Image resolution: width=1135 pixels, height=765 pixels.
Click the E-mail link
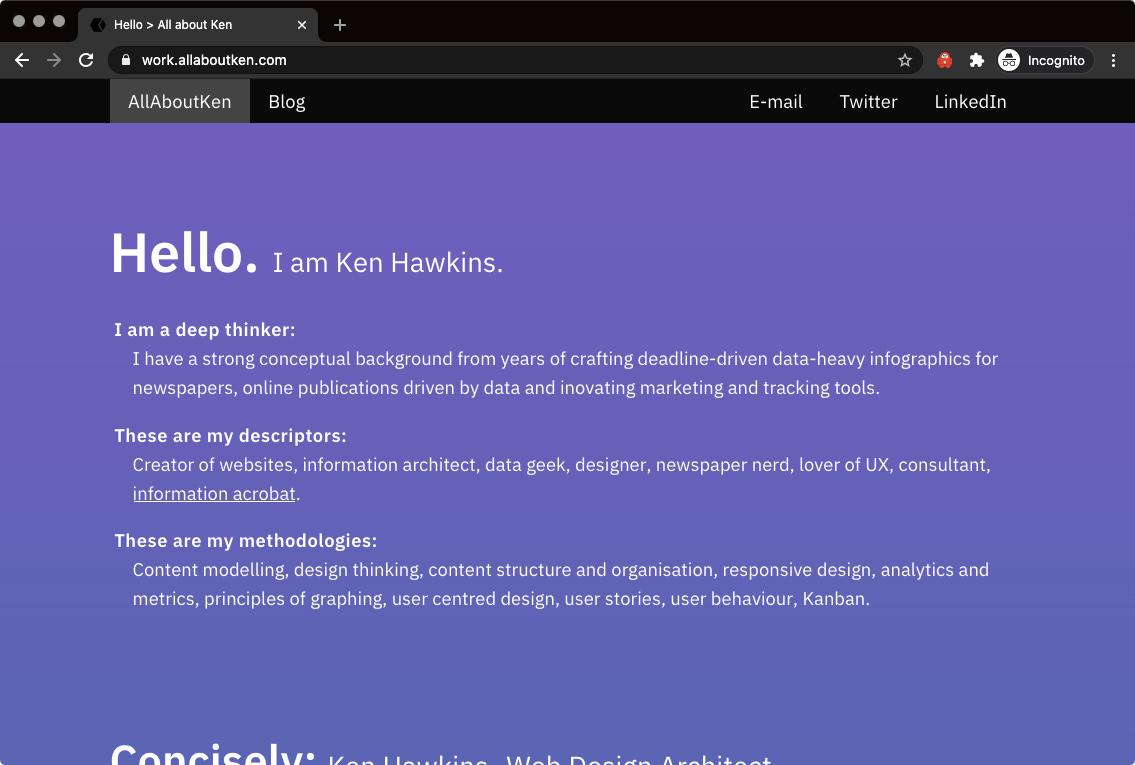[x=775, y=101]
